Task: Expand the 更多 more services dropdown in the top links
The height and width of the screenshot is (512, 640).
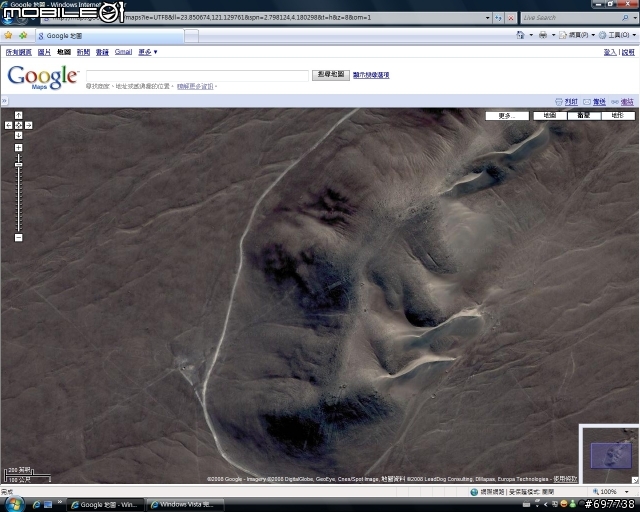Action: (148, 52)
